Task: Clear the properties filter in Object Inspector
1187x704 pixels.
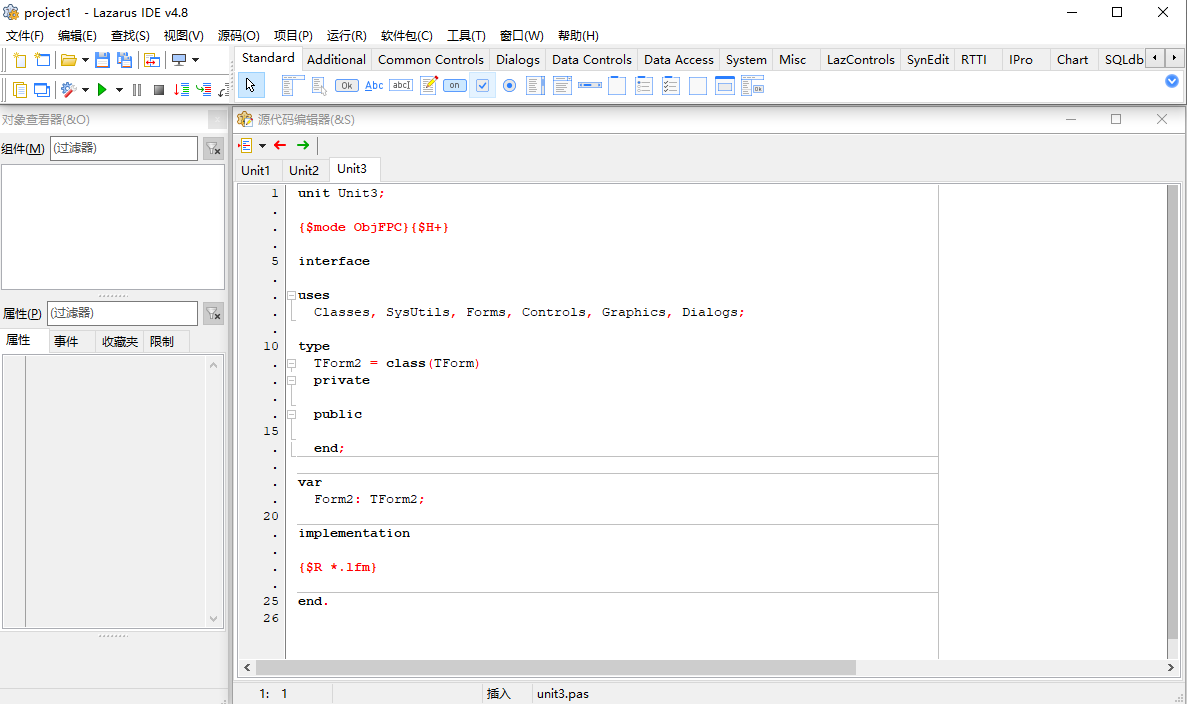Action: 213,313
